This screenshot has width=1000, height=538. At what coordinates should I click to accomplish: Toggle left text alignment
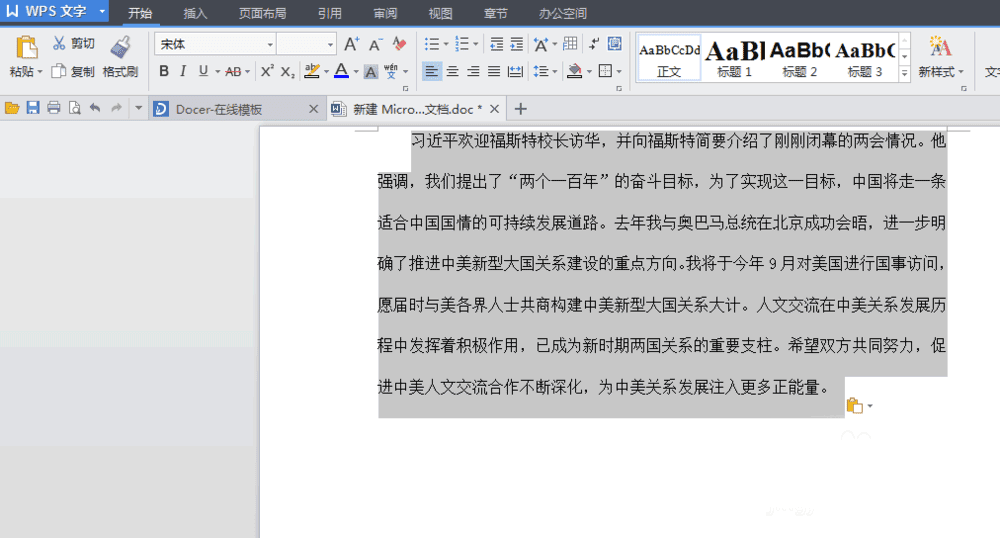431,71
